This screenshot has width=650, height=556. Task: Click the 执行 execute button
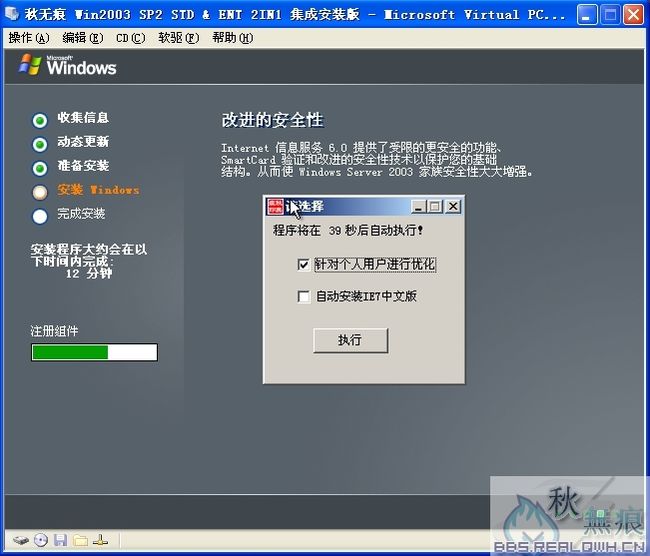tap(350, 340)
